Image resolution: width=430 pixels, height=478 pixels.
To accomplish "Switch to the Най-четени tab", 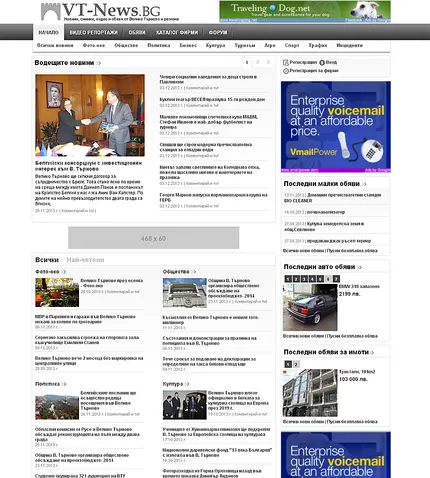I will coord(85,260).
